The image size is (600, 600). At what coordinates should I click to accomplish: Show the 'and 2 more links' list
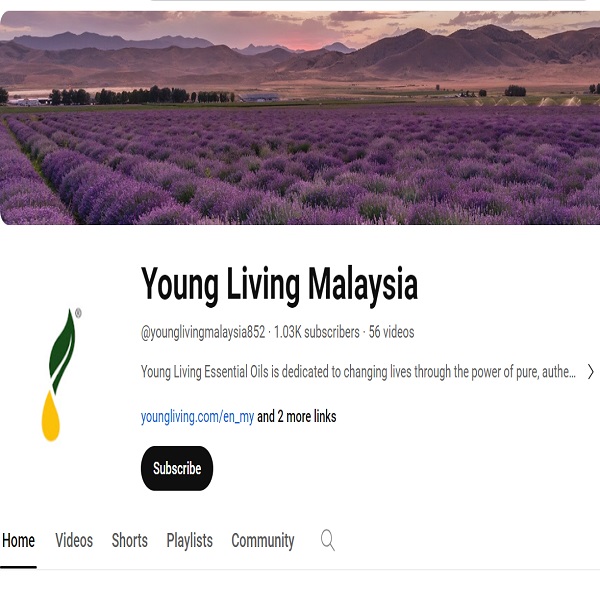(297, 416)
